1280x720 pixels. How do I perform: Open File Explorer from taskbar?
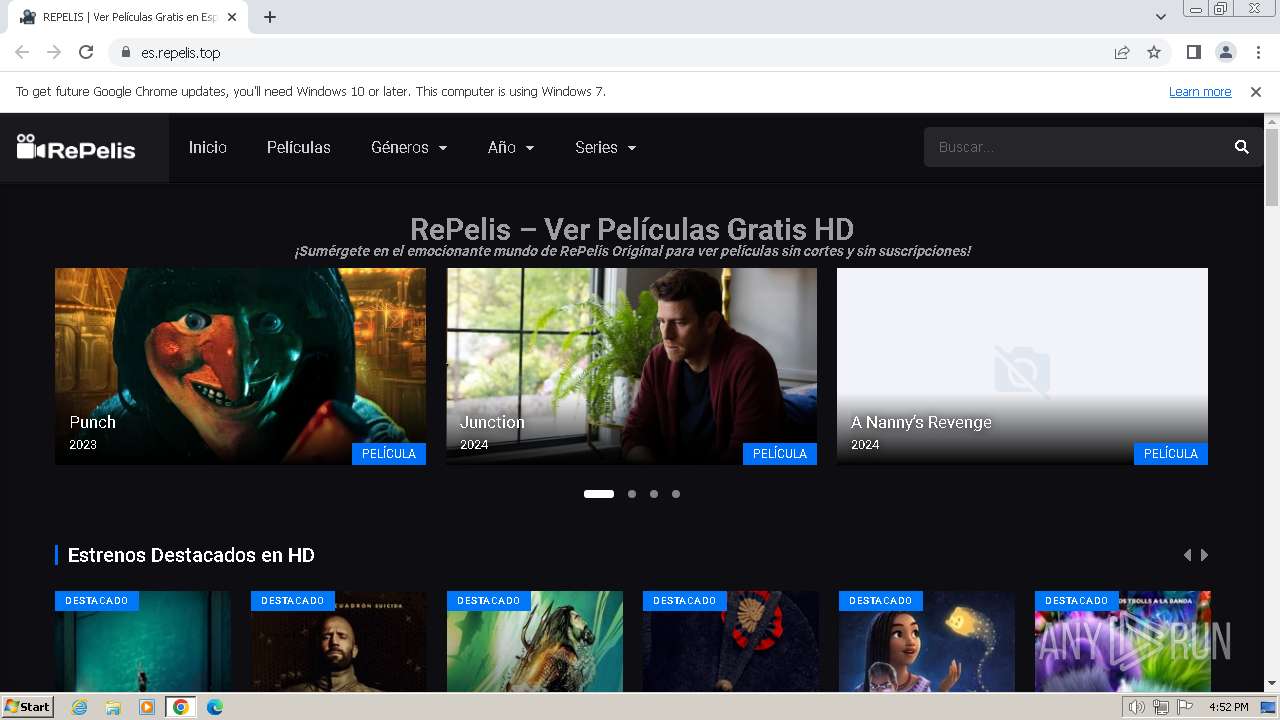click(113, 707)
